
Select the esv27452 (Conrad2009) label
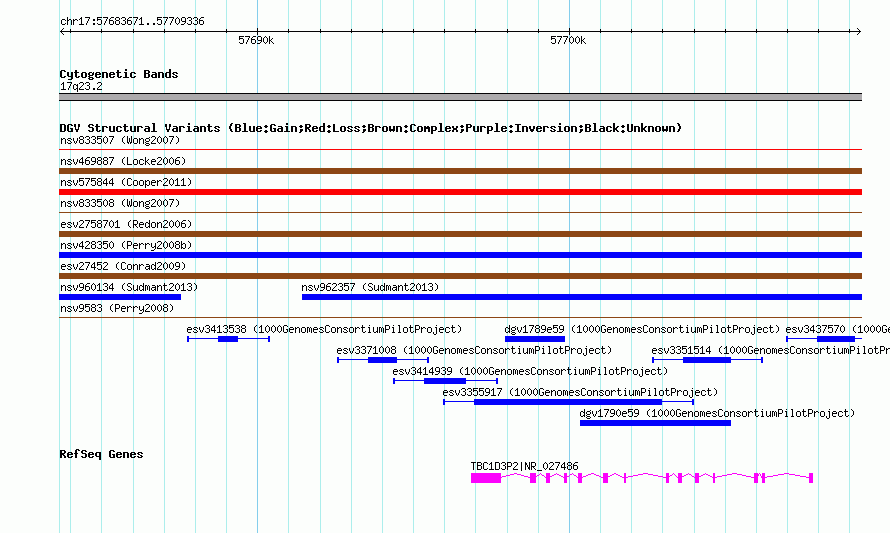click(x=123, y=266)
